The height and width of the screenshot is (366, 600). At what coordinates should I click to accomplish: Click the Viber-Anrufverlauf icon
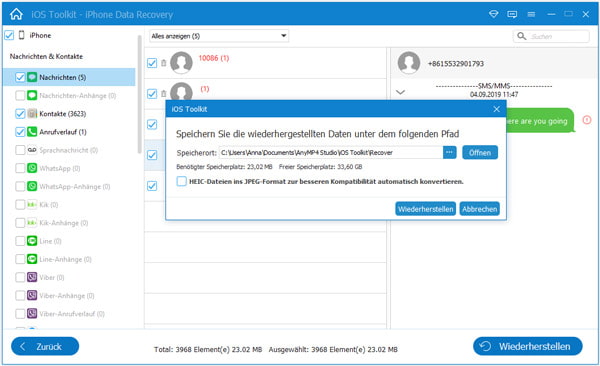pyautogui.click(x=32, y=314)
